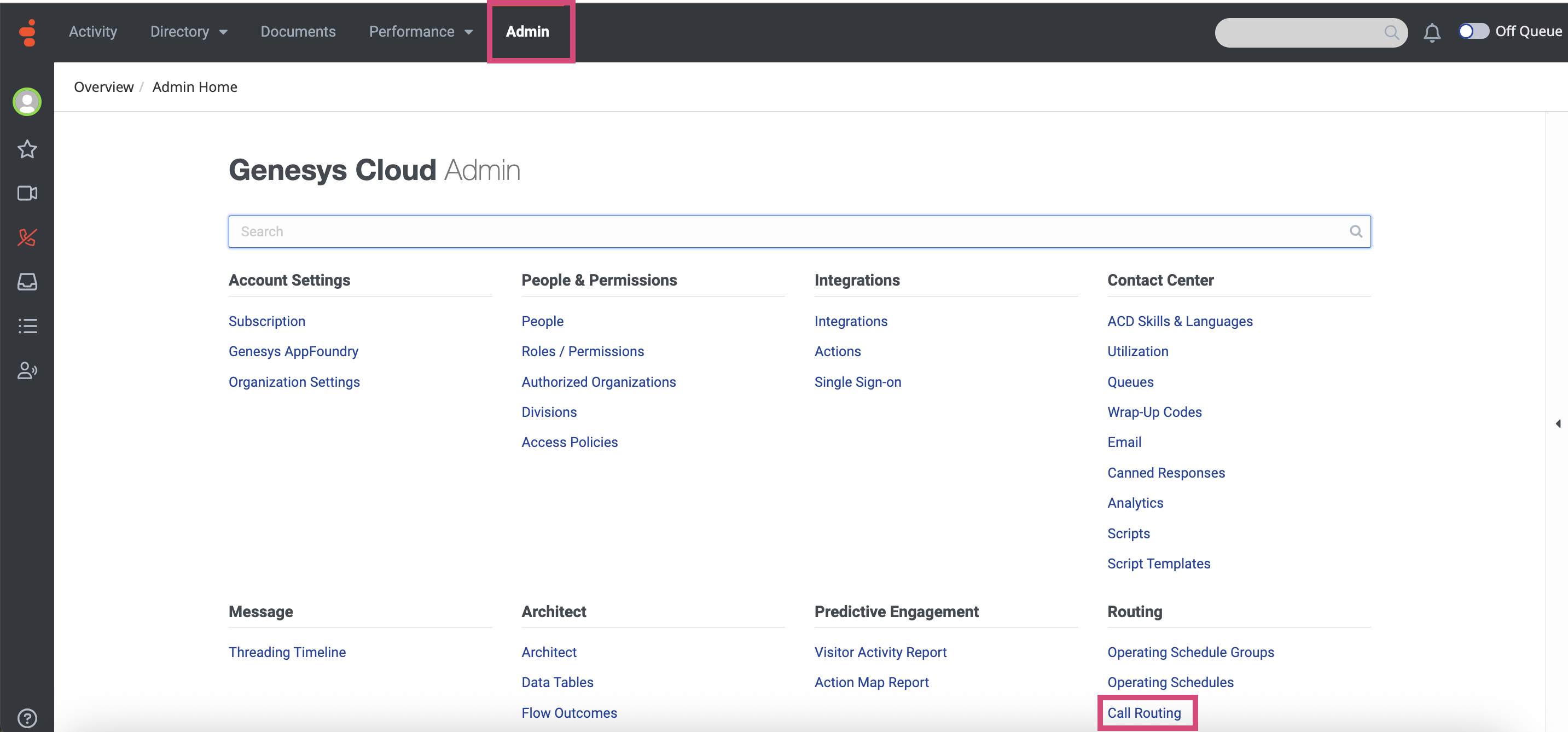Expand the Performance dropdown menu
Image resolution: width=1568 pixels, height=732 pixels.
point(421,32)
